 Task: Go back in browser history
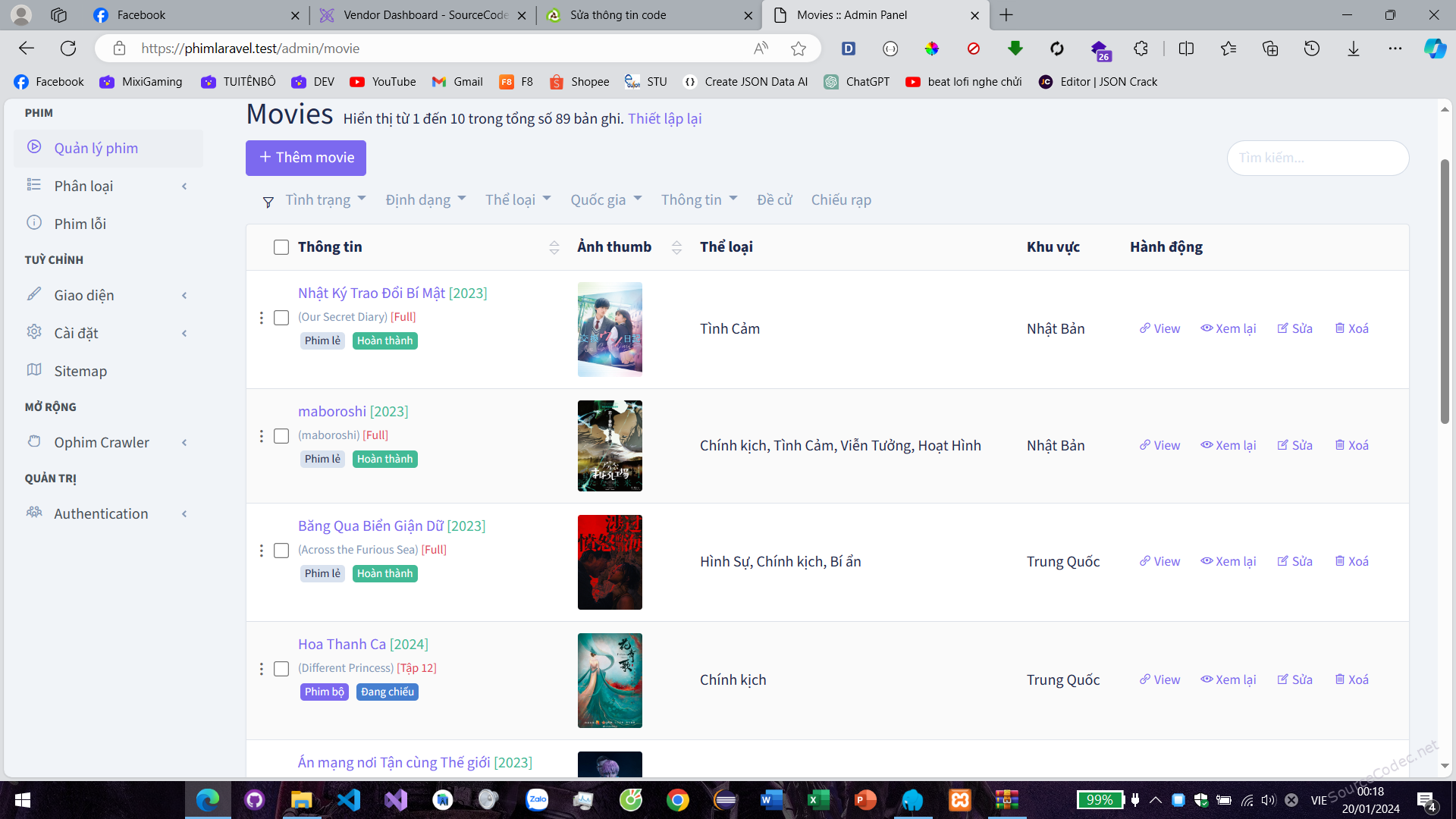tap(27, 49)
